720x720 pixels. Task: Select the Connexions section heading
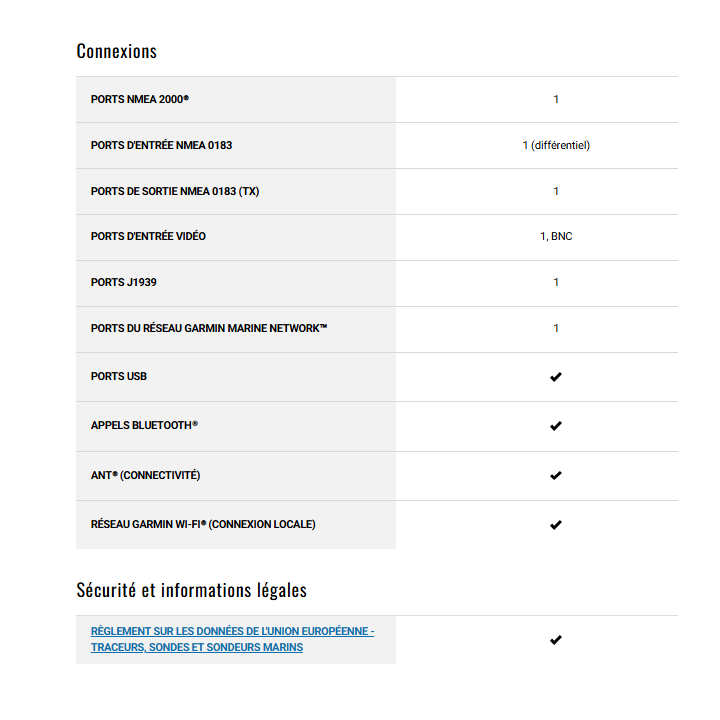click(116, 51)
